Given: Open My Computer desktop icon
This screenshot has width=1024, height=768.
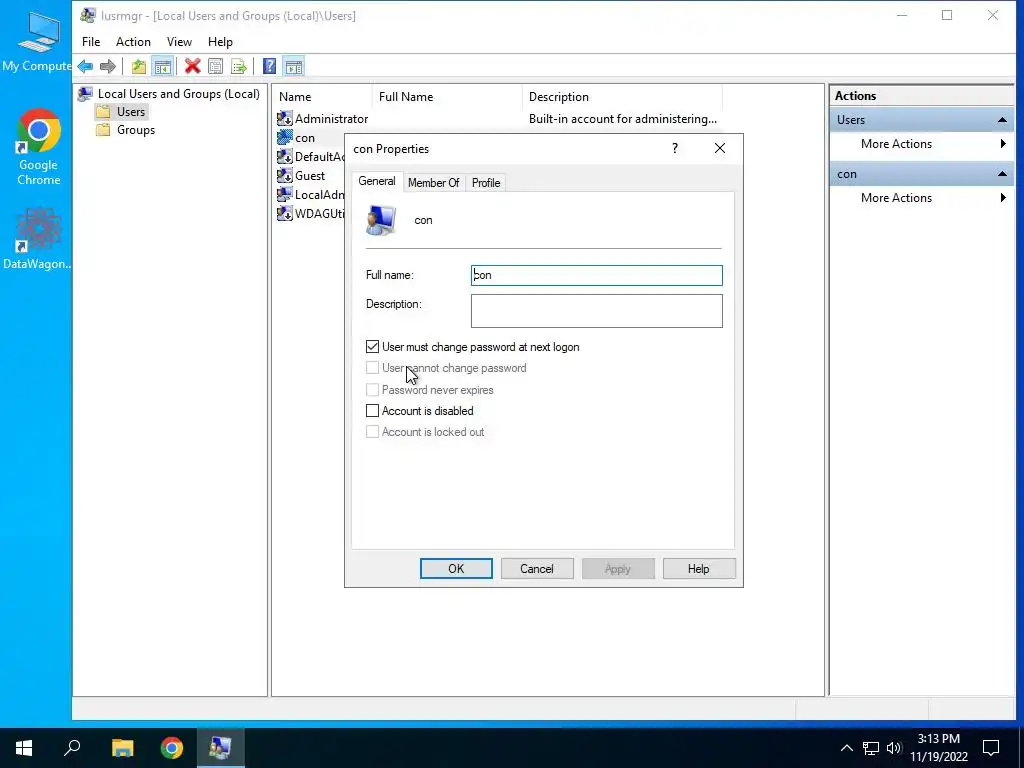Looking at the screenshot, I should [37, 40].
